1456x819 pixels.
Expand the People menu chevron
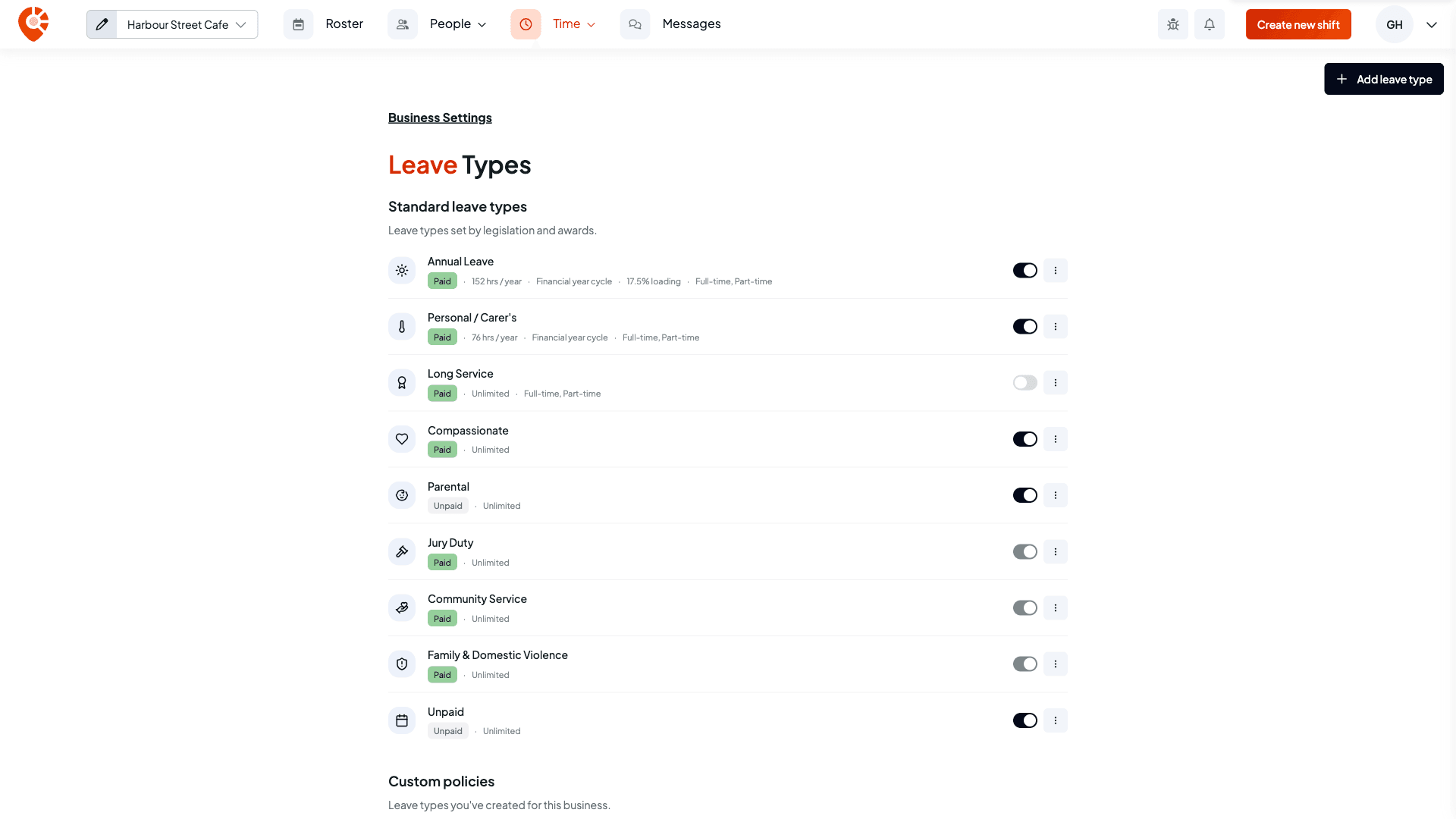pyautogui.click(x=482, y=24)
